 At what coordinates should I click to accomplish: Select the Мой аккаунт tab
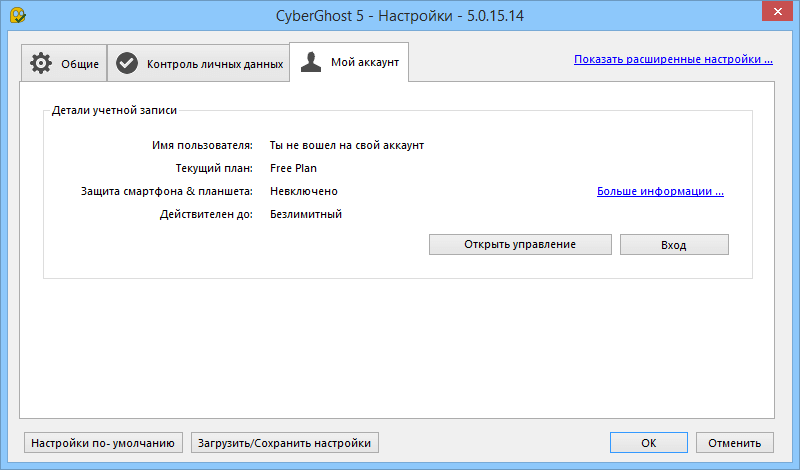(348, 63)
